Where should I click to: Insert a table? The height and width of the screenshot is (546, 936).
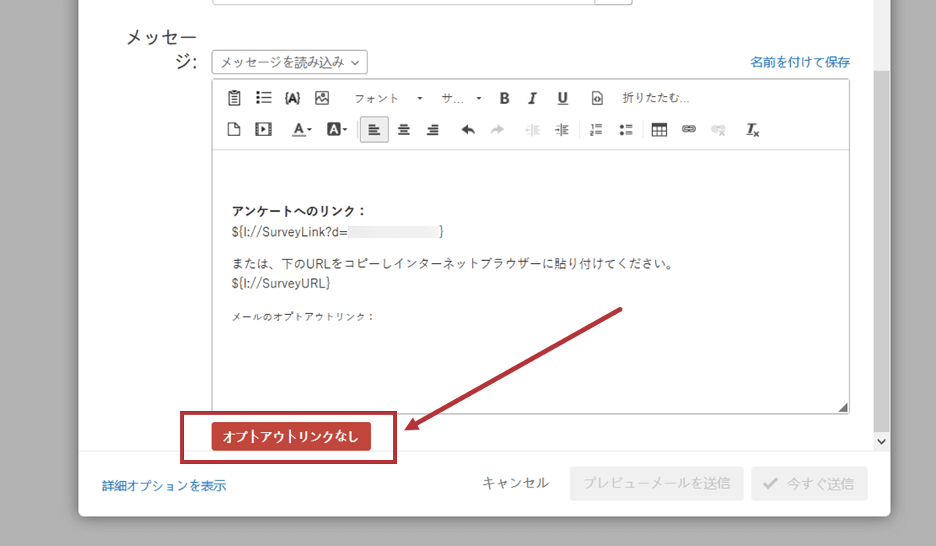660,129
